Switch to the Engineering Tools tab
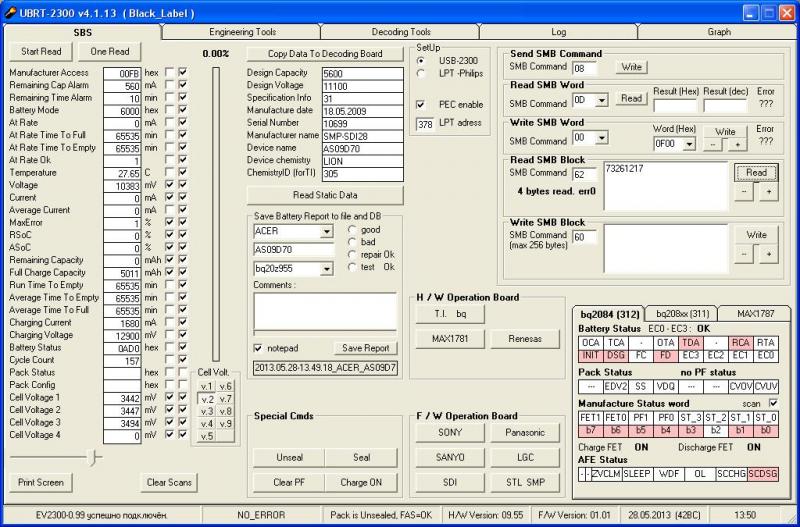 242,32
